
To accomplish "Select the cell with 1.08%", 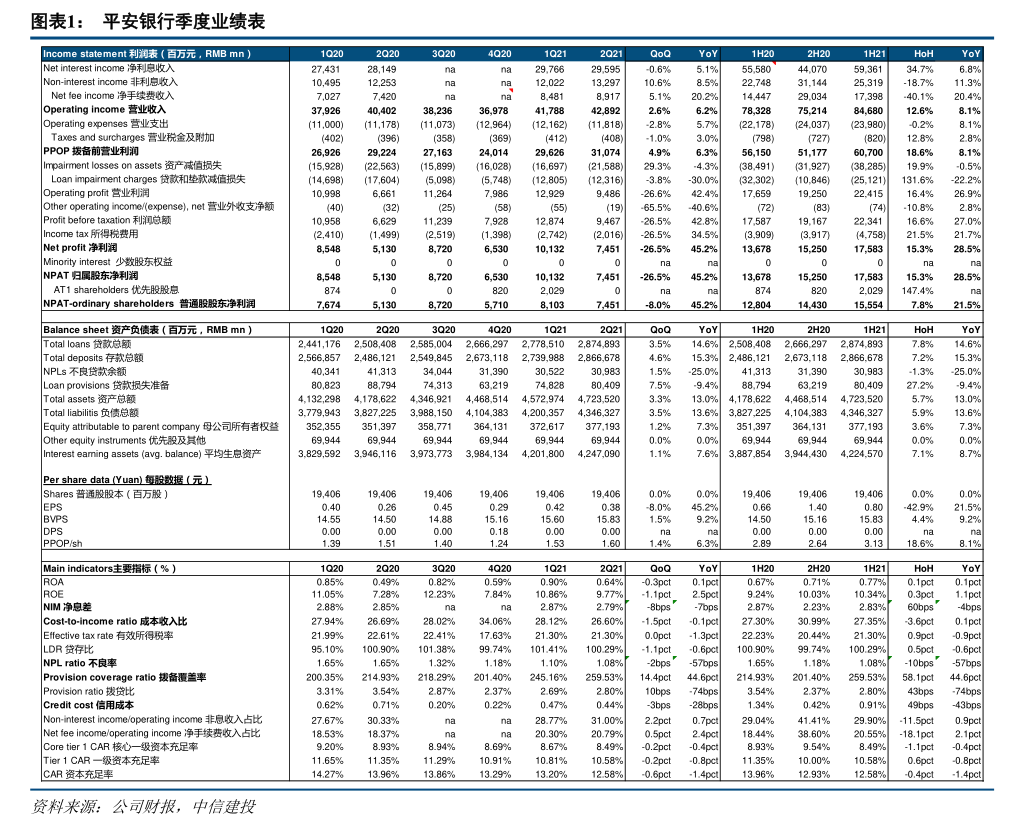I will coord(872,663).
